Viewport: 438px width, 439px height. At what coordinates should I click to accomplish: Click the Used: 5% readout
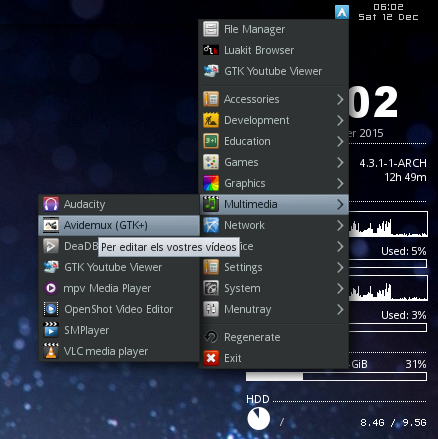click(x=404, y=251)
